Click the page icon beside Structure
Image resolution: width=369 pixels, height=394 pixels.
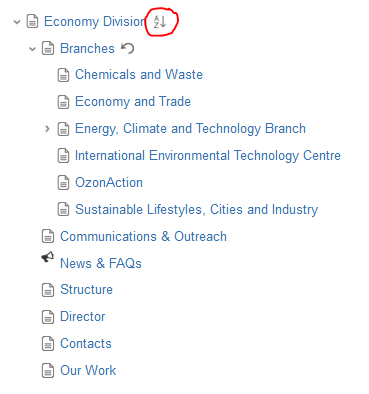tap(48, 290)
